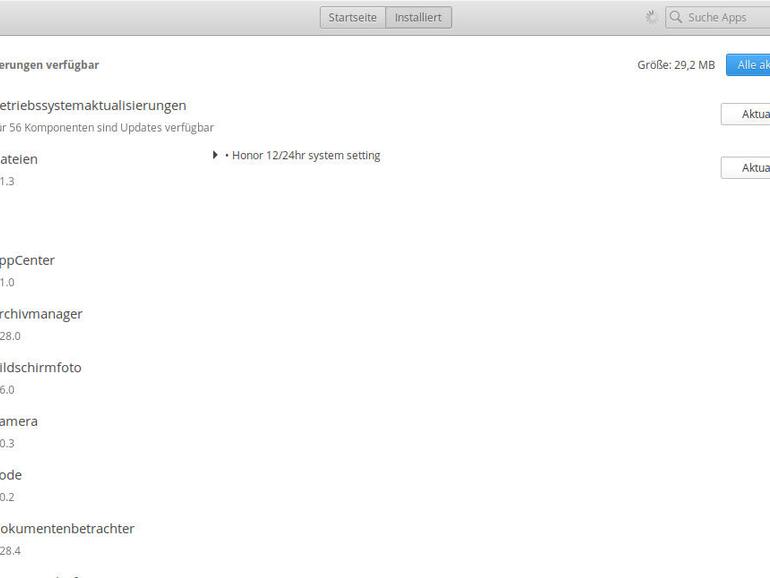Select 'Honor 12/24hr system setting' text
This screenshot has height=578, width=770.
pos(306,156)
